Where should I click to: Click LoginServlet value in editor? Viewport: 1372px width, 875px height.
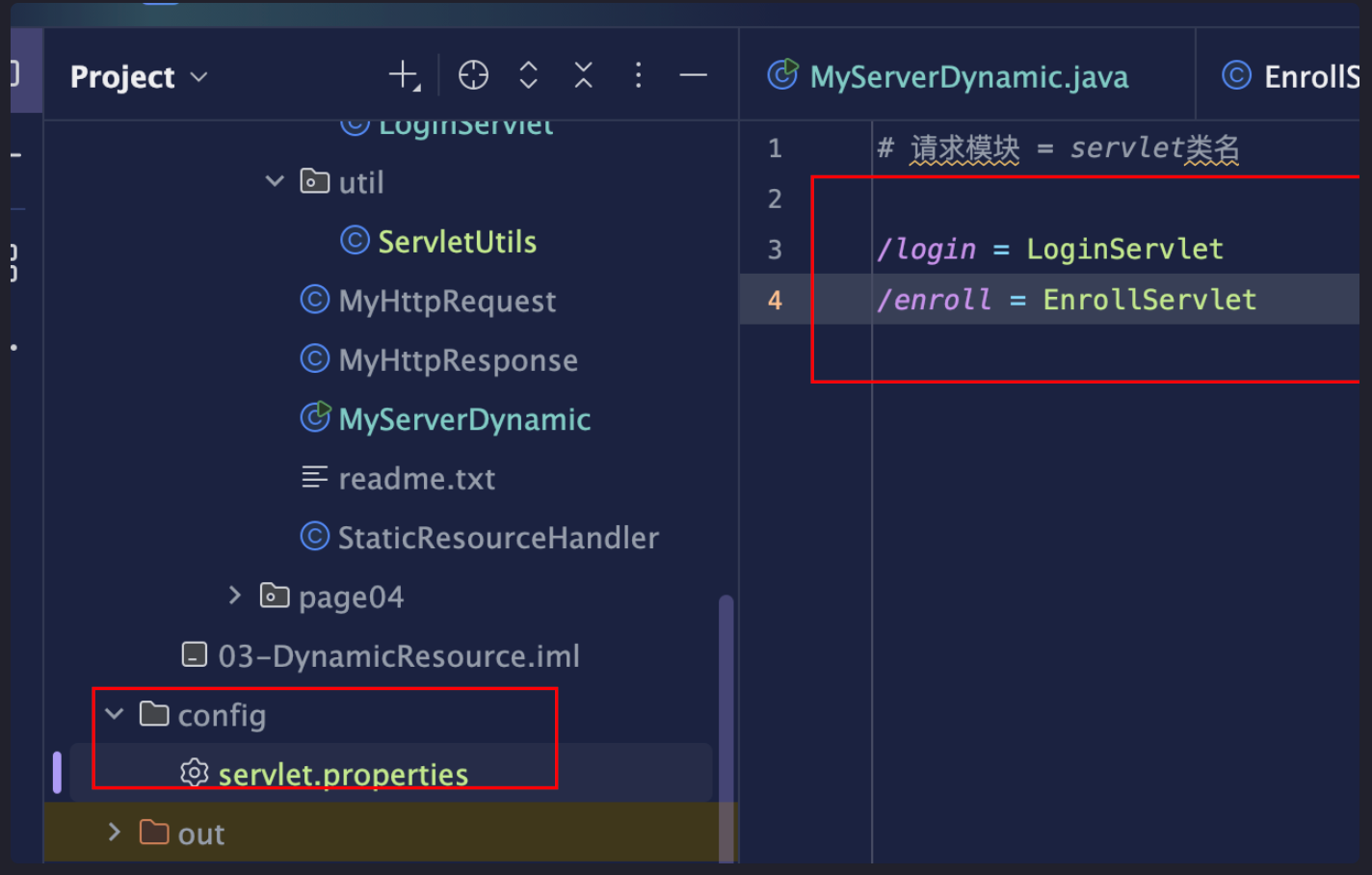point(1124,250)
